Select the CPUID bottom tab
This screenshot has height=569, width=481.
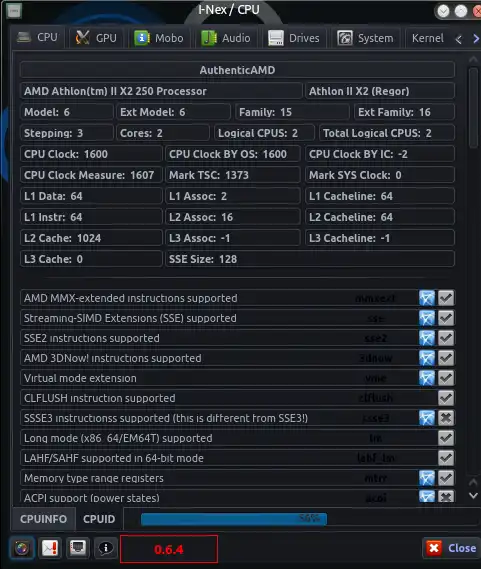pos(99,519)
